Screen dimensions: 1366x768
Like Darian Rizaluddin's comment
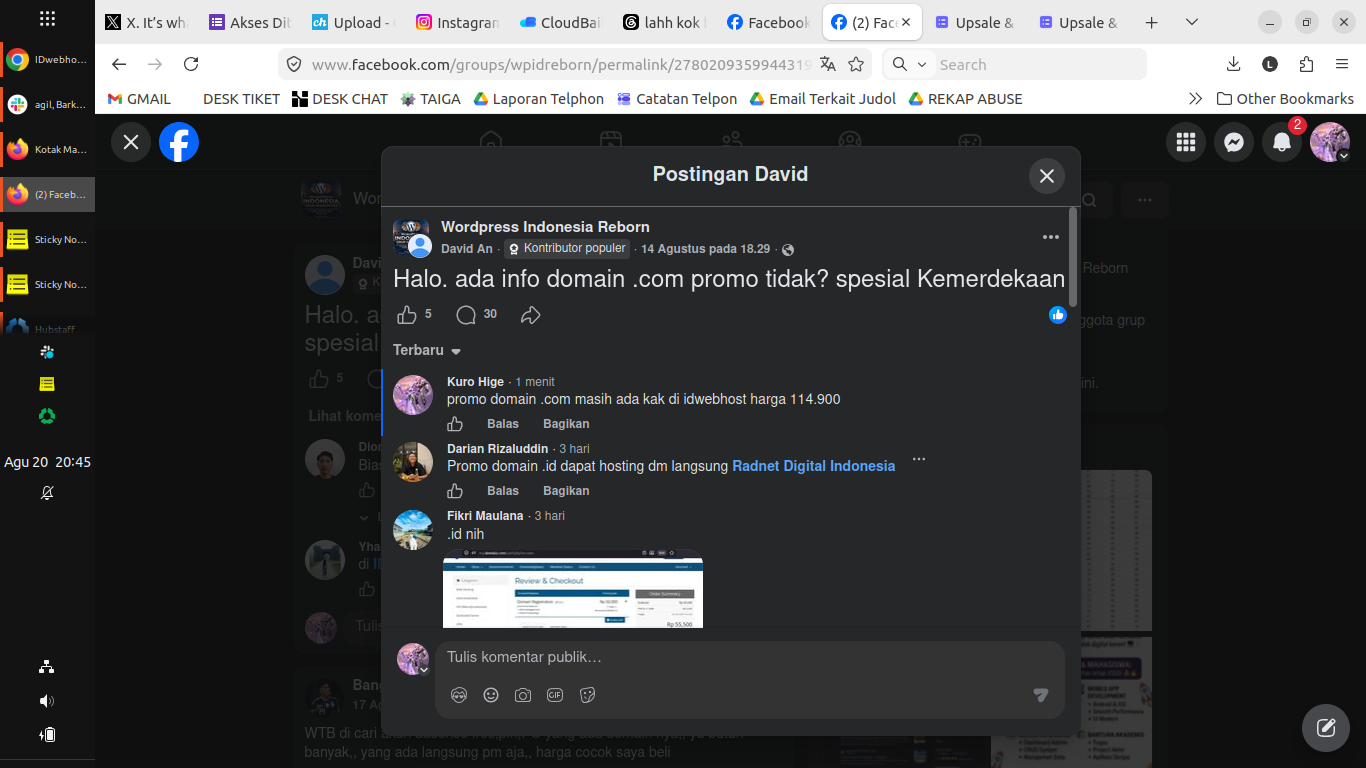coord(455,491)
